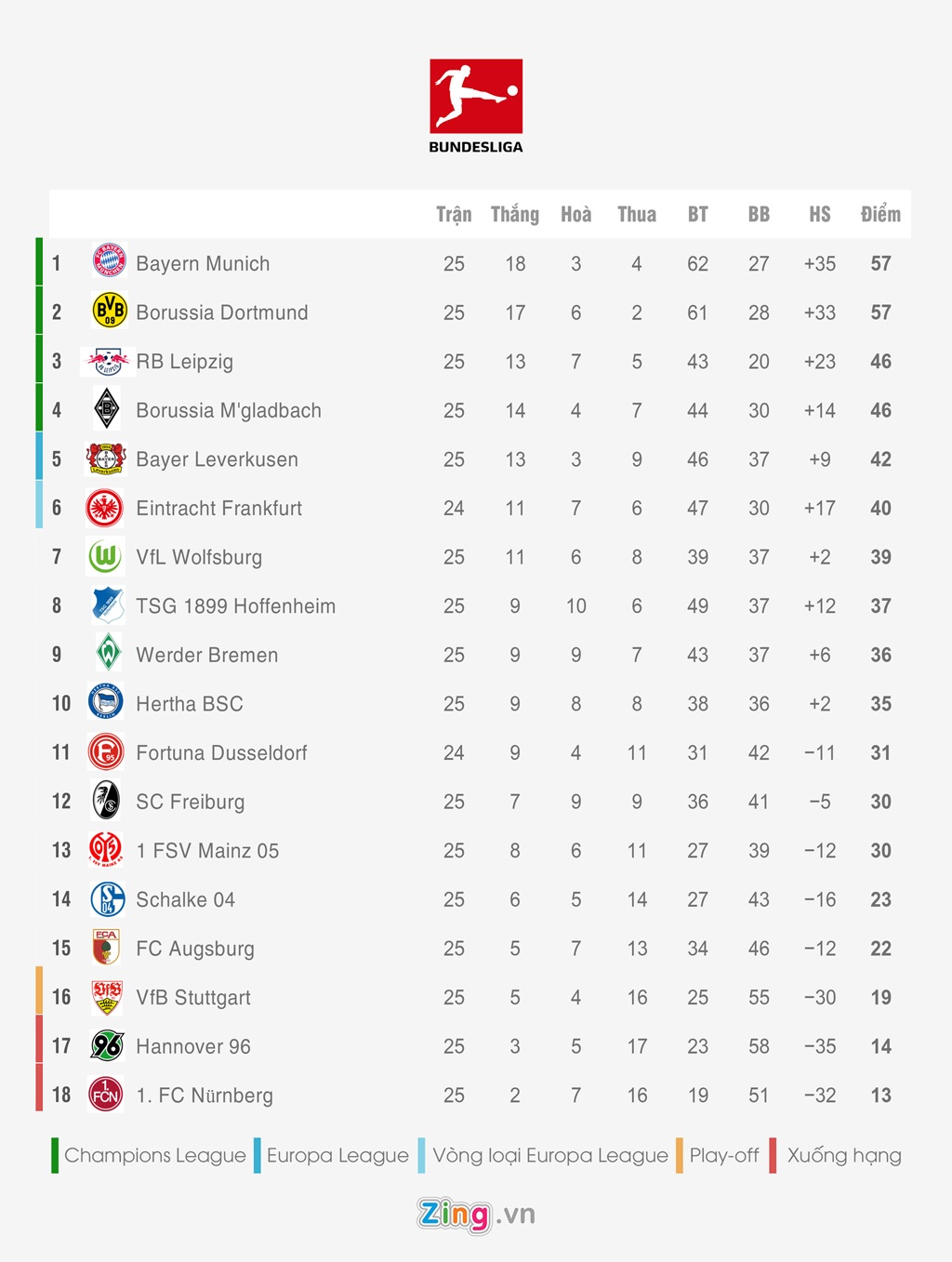The height and width of the screenshot is (1262, 952).
Task: Click Fortuna Dusseldorf's points value 31
Action: tap(880, 753)
